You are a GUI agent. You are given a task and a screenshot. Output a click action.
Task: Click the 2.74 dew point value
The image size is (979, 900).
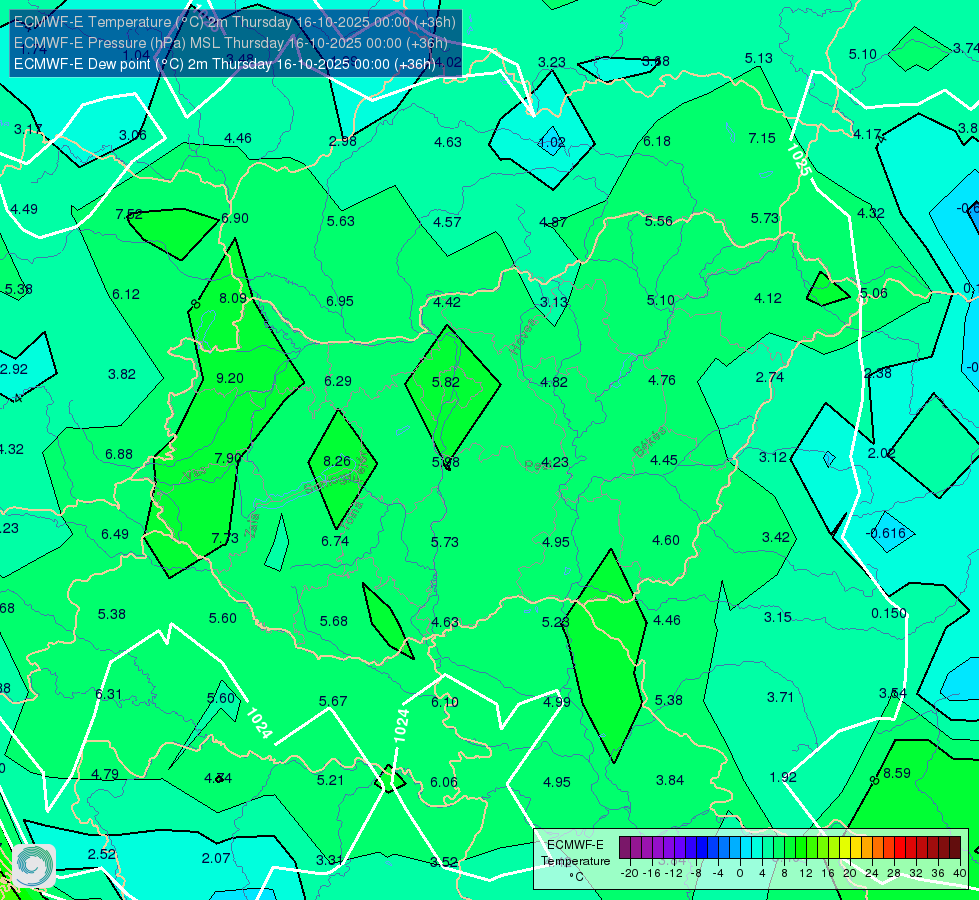770,378
